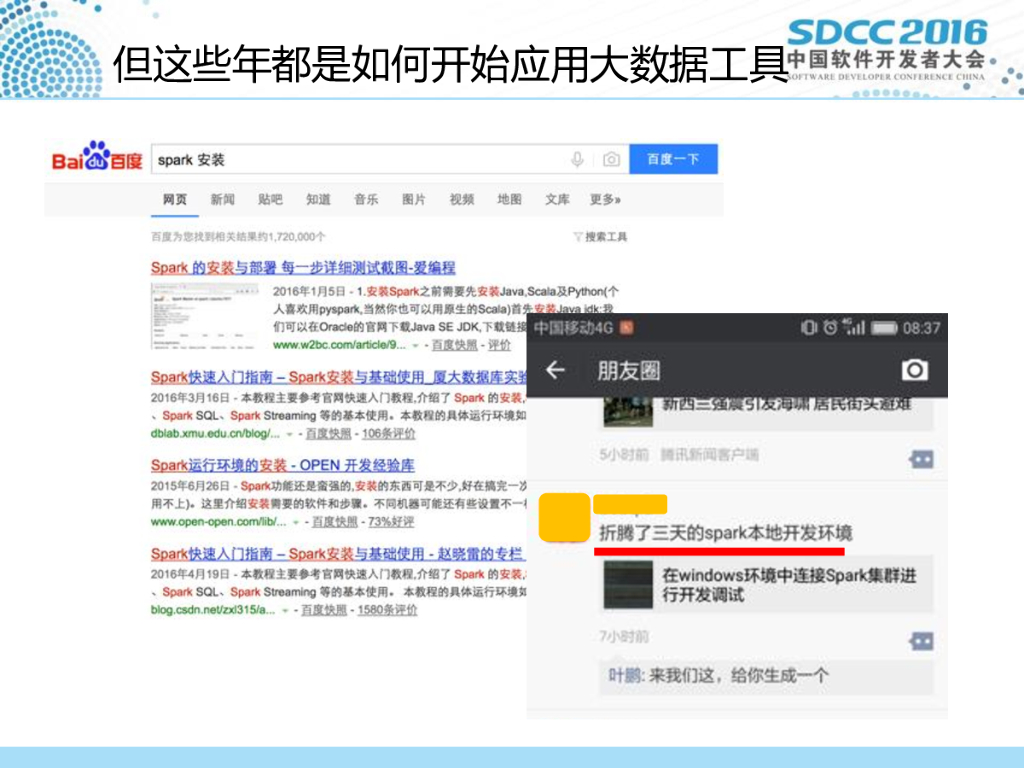Open the 106条评价 link
This screenshot has height=768, width=1024.
(389, 434)
